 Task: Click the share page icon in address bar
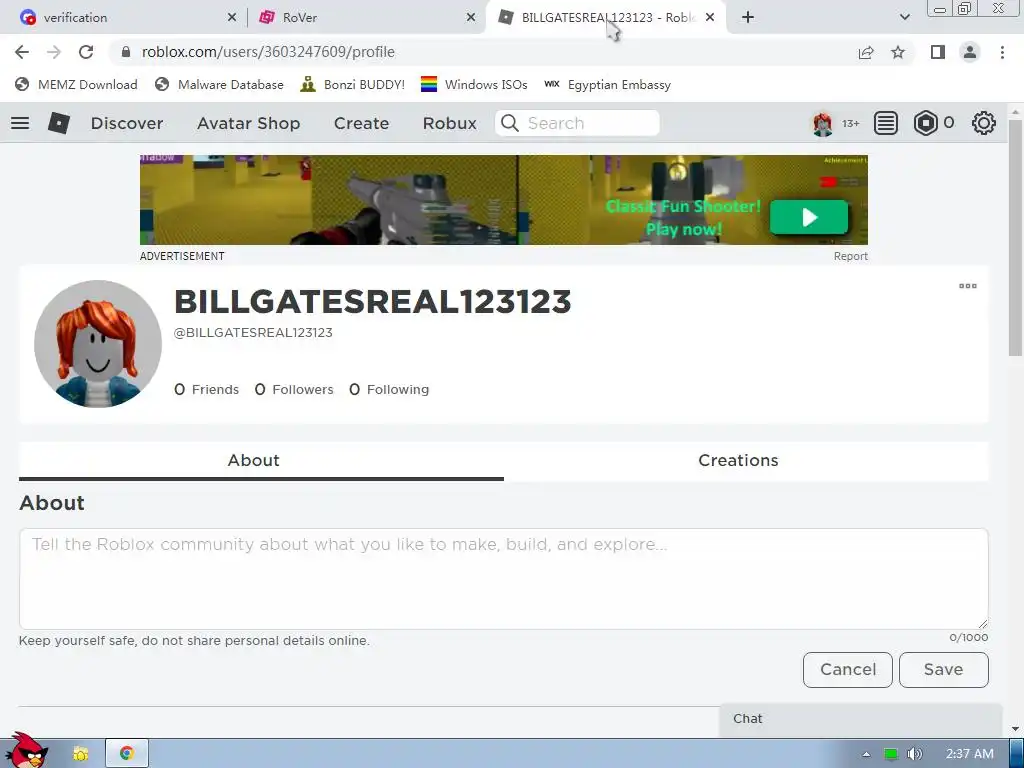[866, 52]
